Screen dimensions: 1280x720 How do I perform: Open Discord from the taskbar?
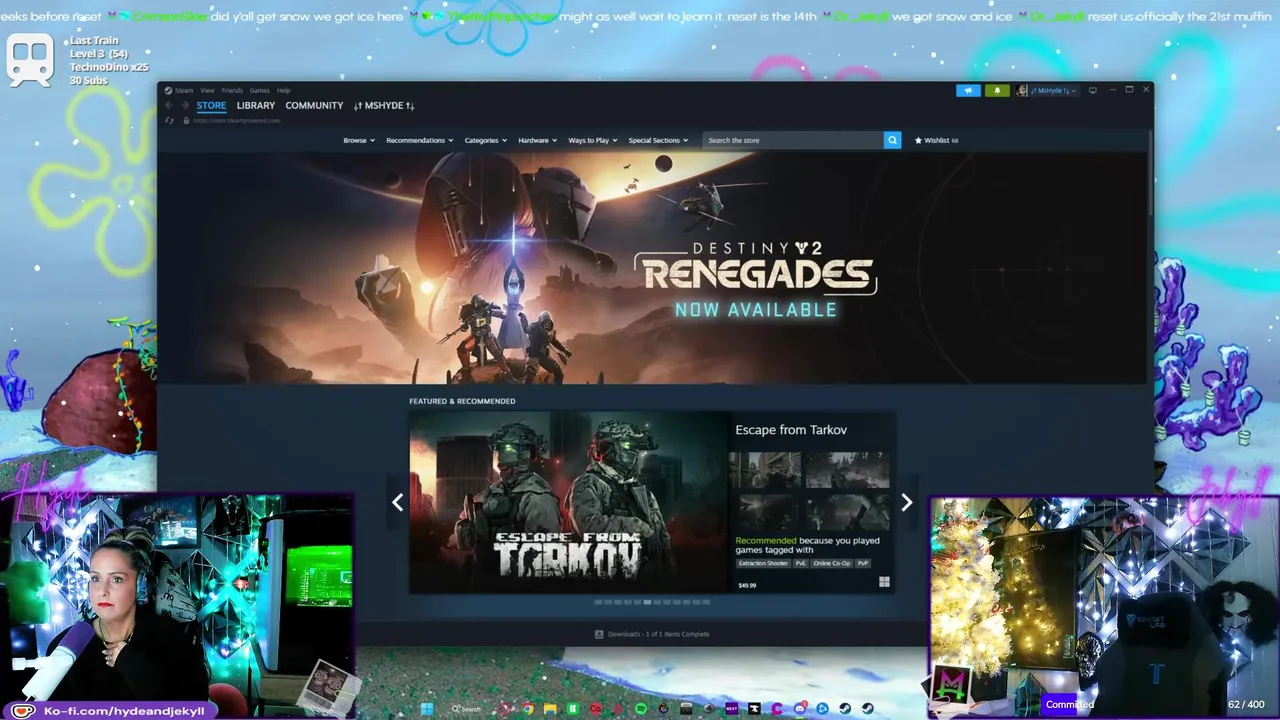pyautogui.click(x=800, y=709)
